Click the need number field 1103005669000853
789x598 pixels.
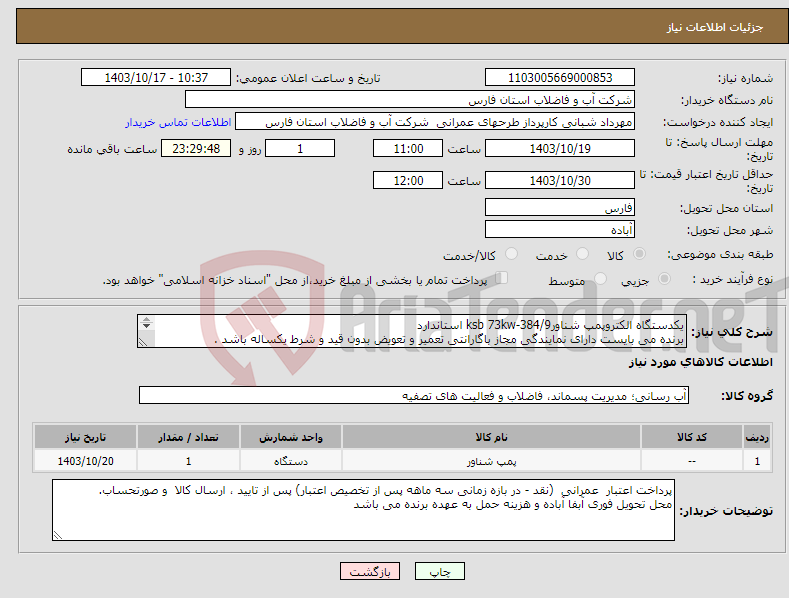pyautogui.click(x=560, y=78)
